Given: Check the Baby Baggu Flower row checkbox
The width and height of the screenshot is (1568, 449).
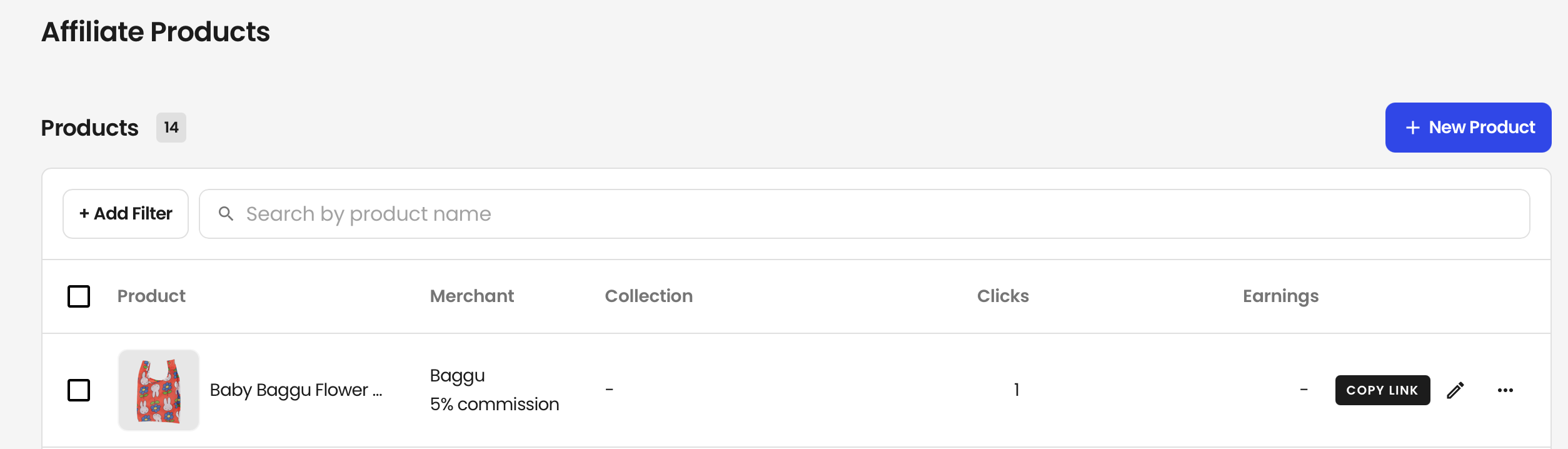Looking at the screenshot, I should [x=79, y=390].
